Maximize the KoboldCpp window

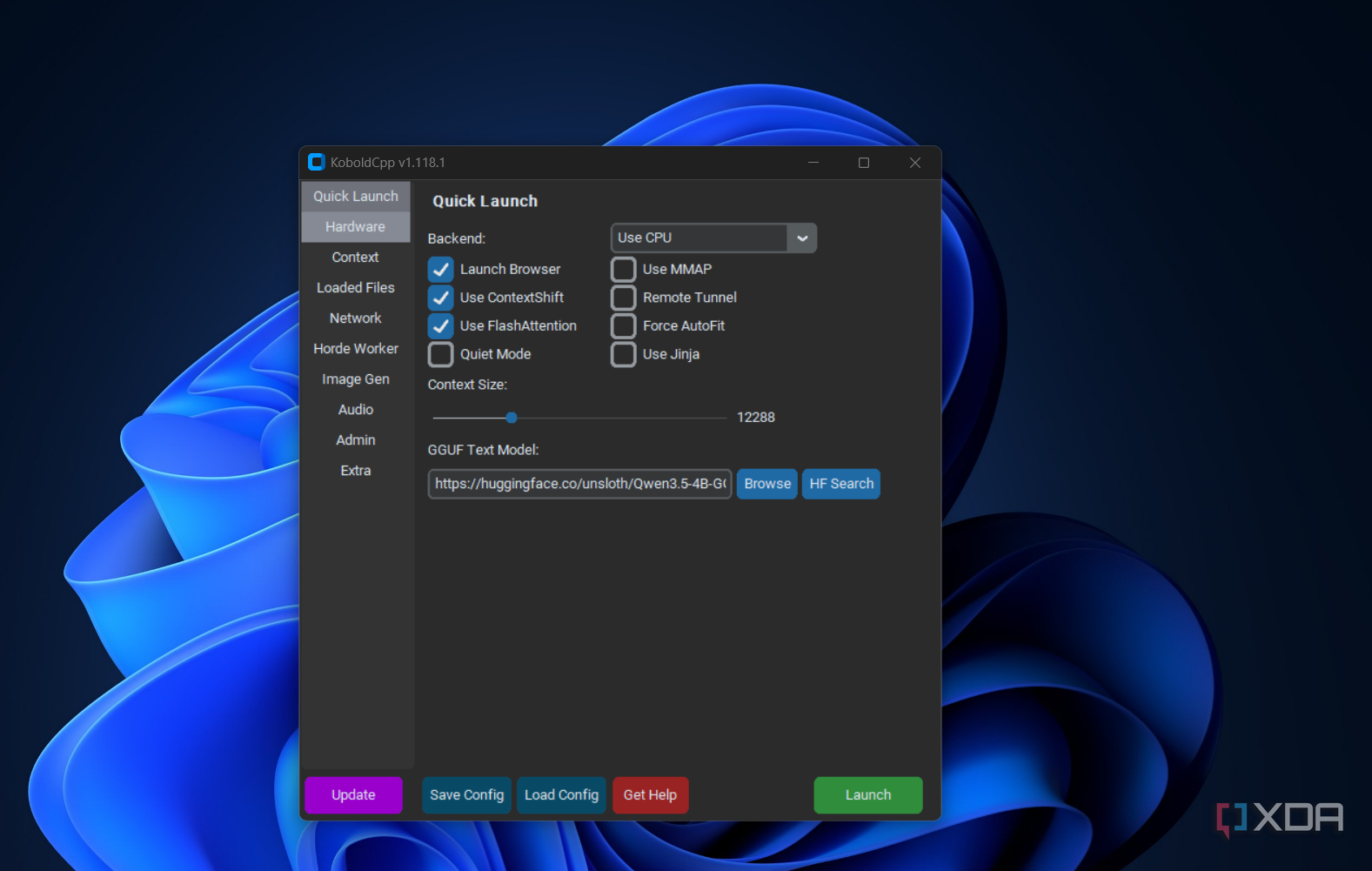point(864,163)
